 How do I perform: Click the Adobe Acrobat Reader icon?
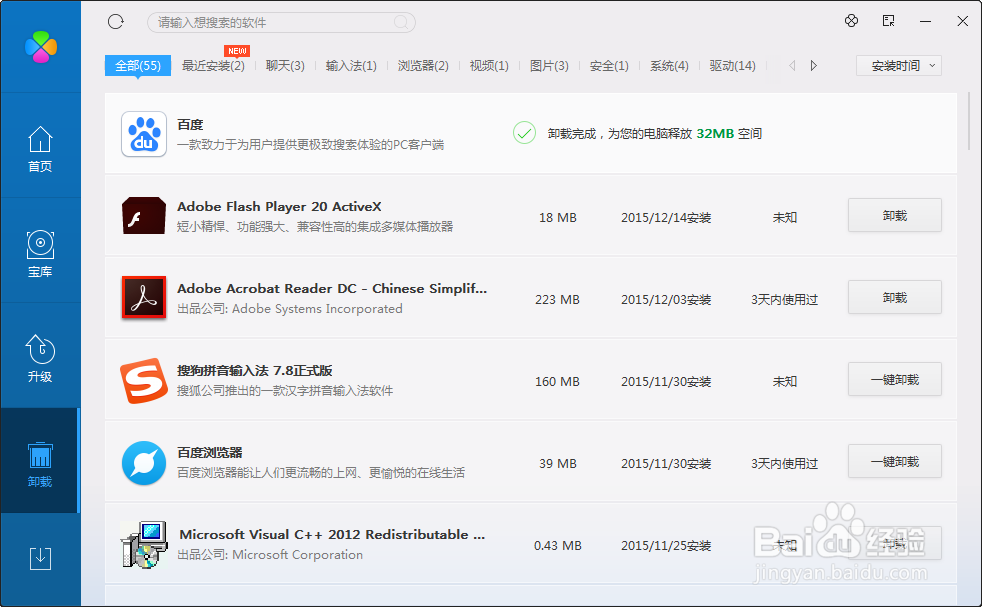[x=144, y=297]
